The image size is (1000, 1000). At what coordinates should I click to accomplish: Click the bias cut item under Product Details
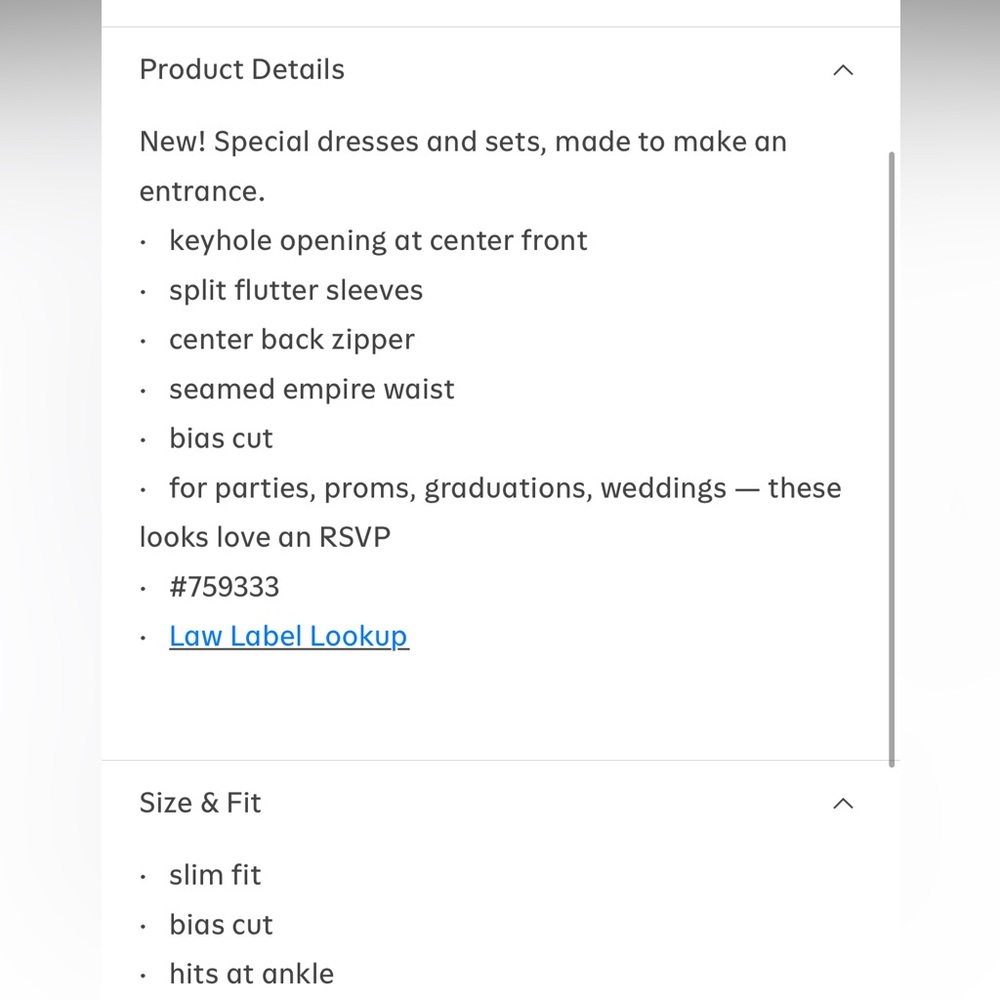[221, 439]
